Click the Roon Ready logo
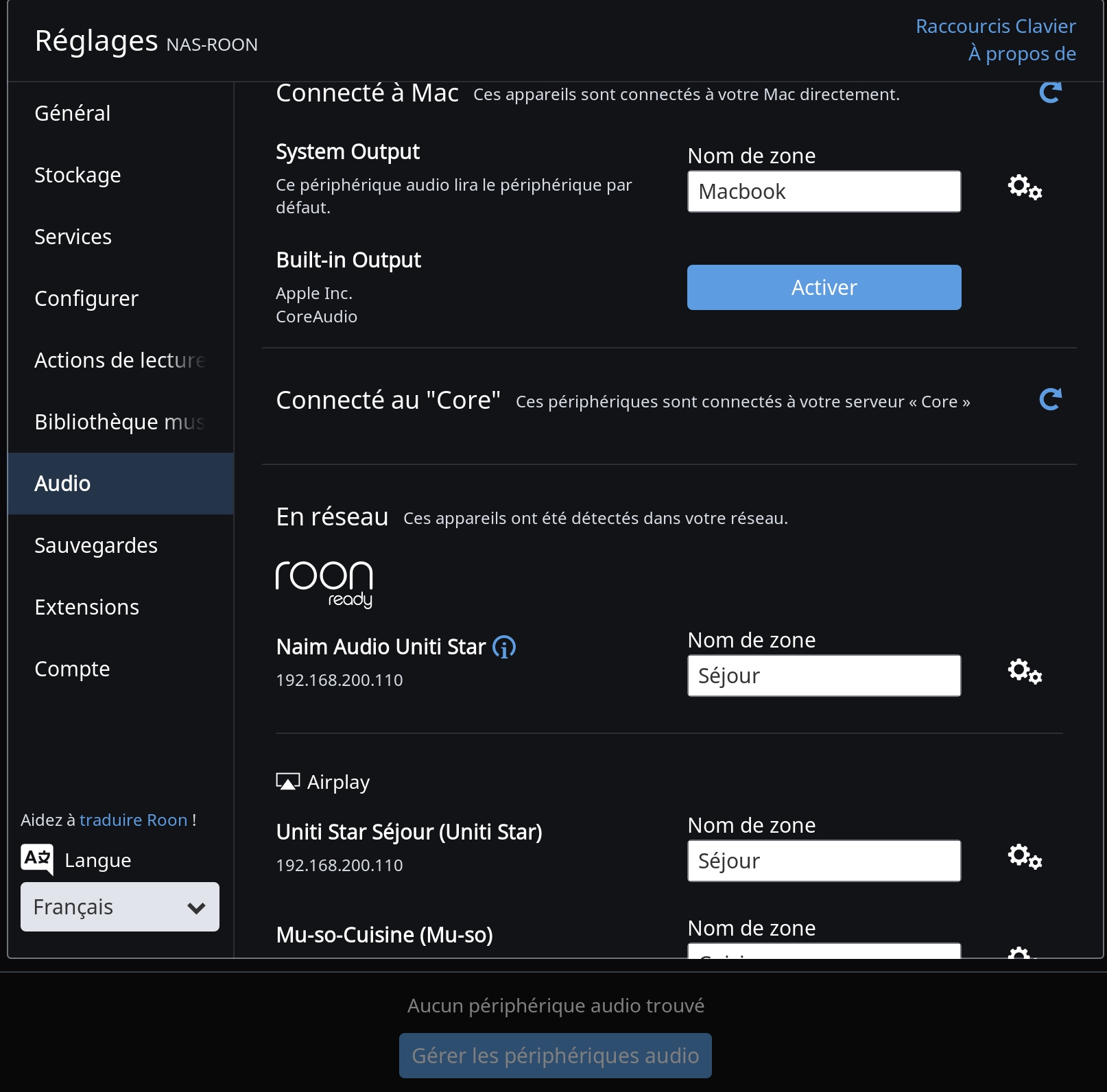 click(324, 584)
